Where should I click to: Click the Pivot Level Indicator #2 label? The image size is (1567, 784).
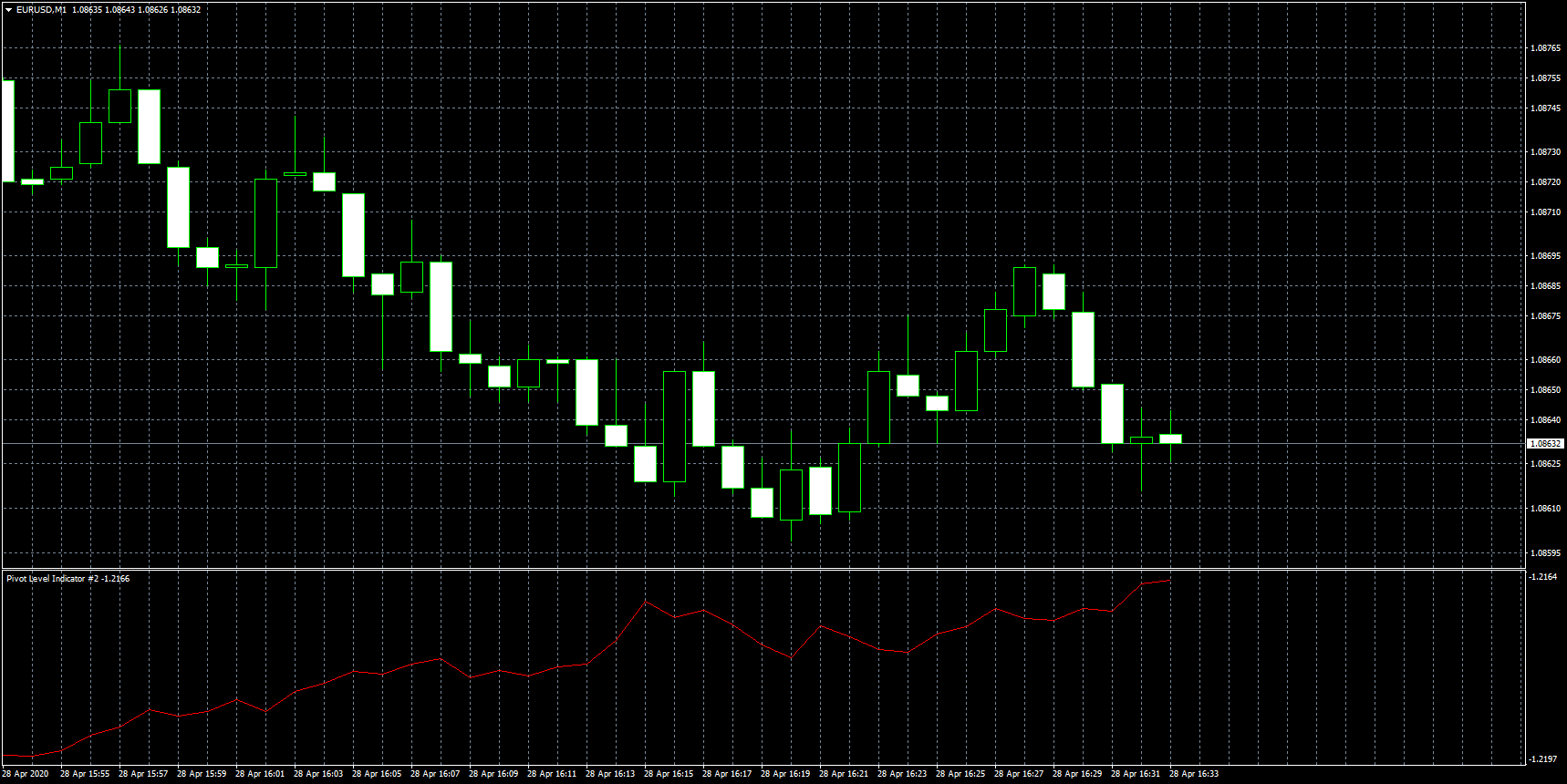(52, 579)
